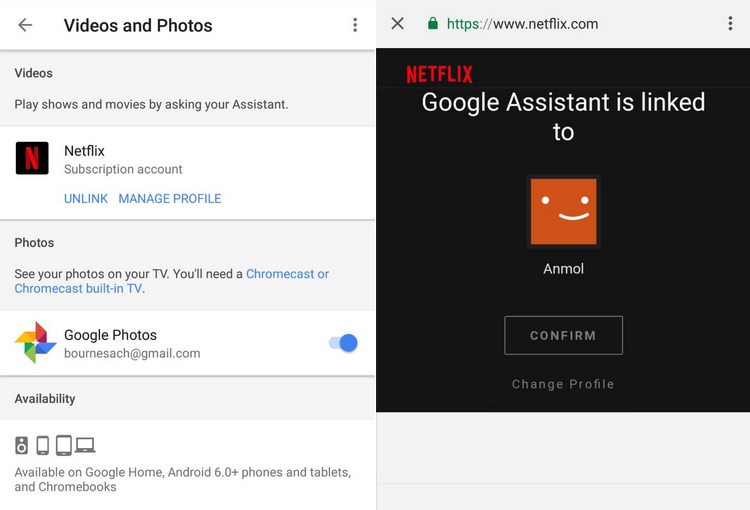Tap the Google Photos title text

click(110, 335)
